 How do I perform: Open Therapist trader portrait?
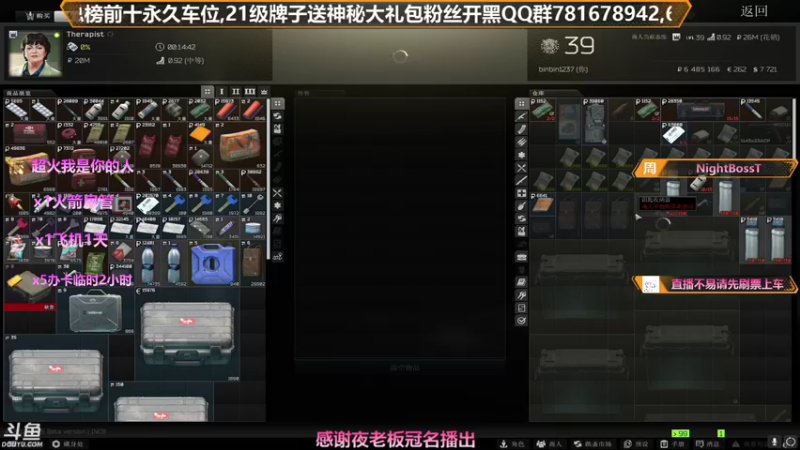[35, 54]
